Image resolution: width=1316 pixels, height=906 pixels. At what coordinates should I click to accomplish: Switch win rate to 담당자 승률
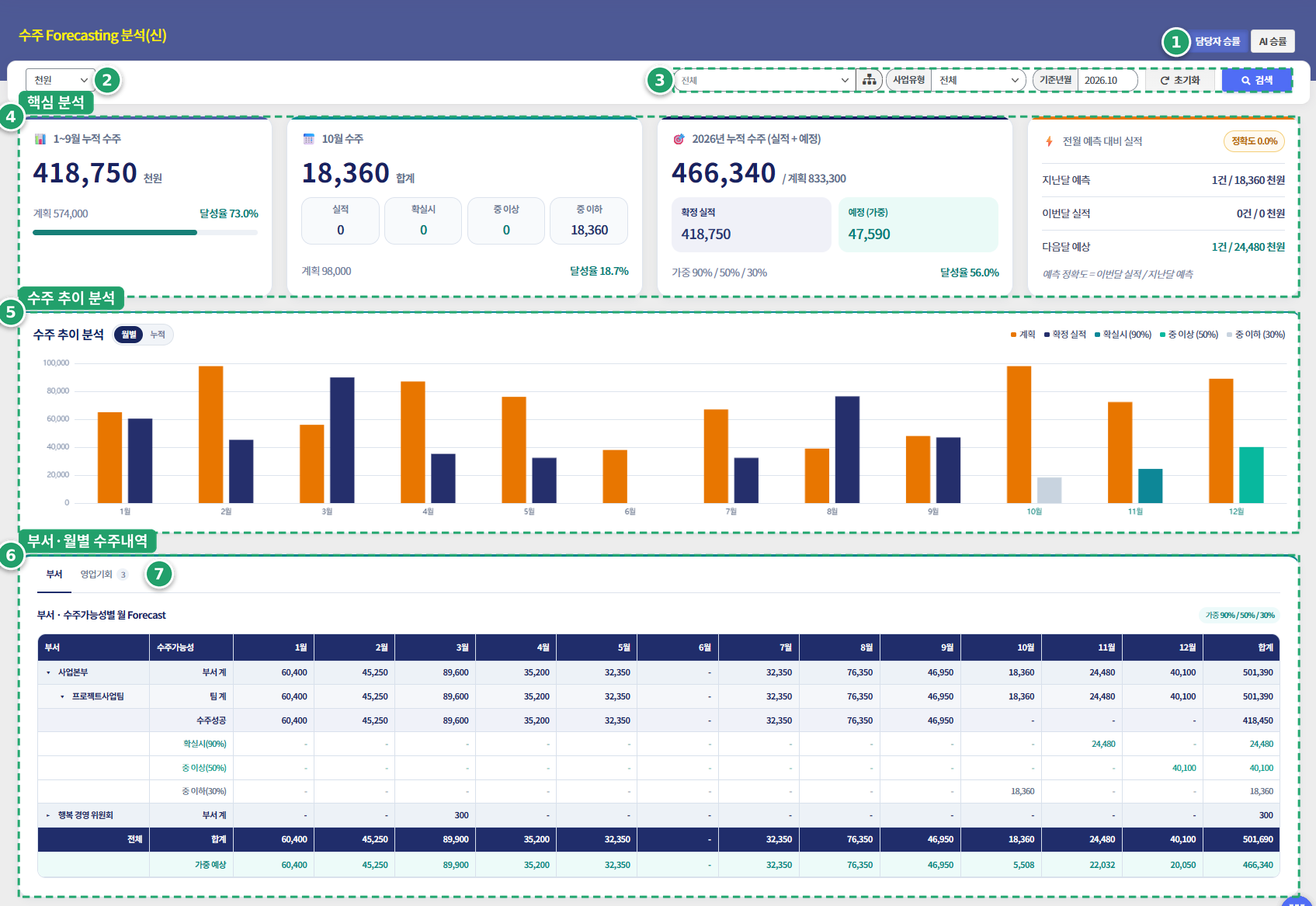tap(1217, 41)
